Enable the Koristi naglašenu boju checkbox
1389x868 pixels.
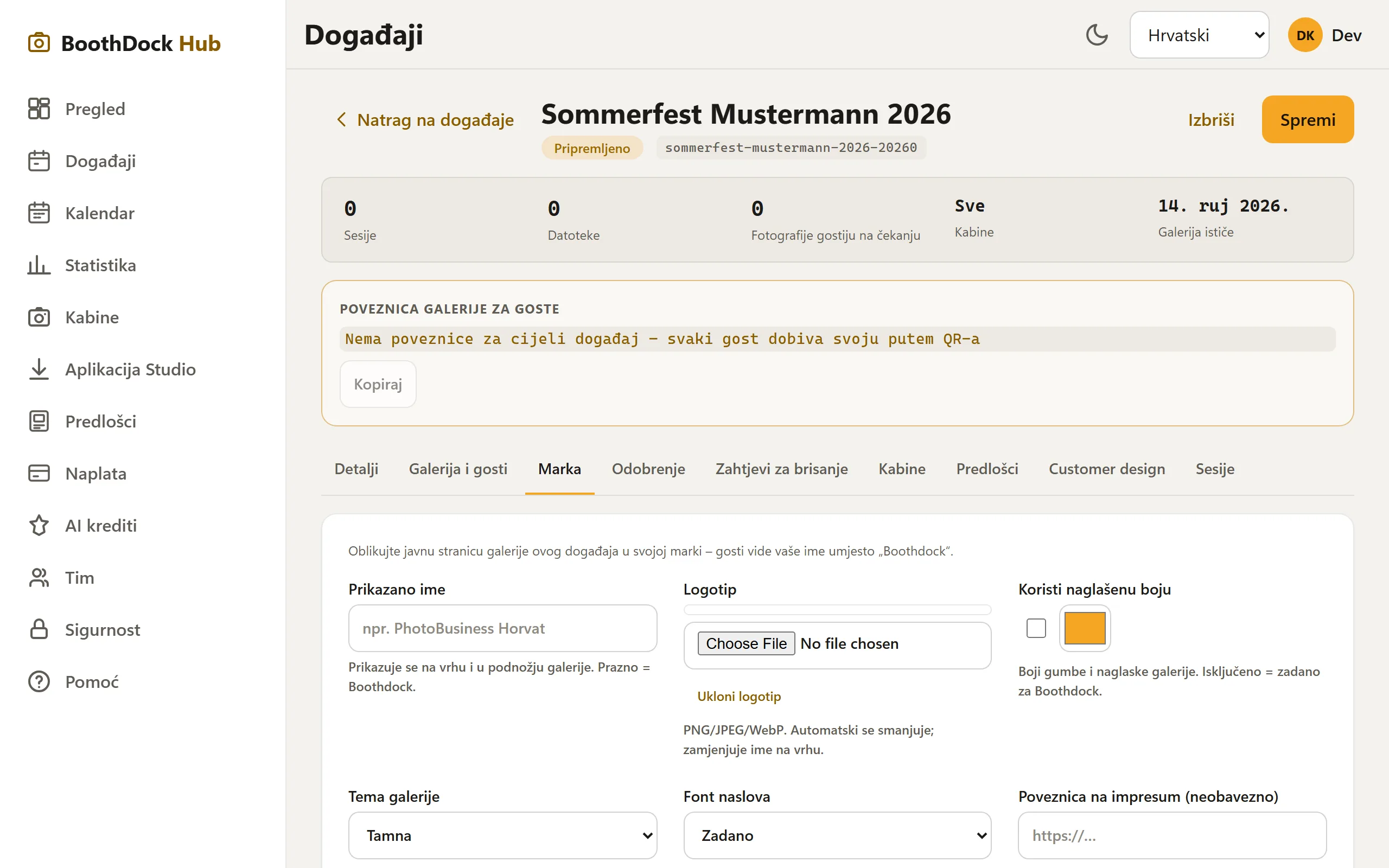coord(1036,628)
